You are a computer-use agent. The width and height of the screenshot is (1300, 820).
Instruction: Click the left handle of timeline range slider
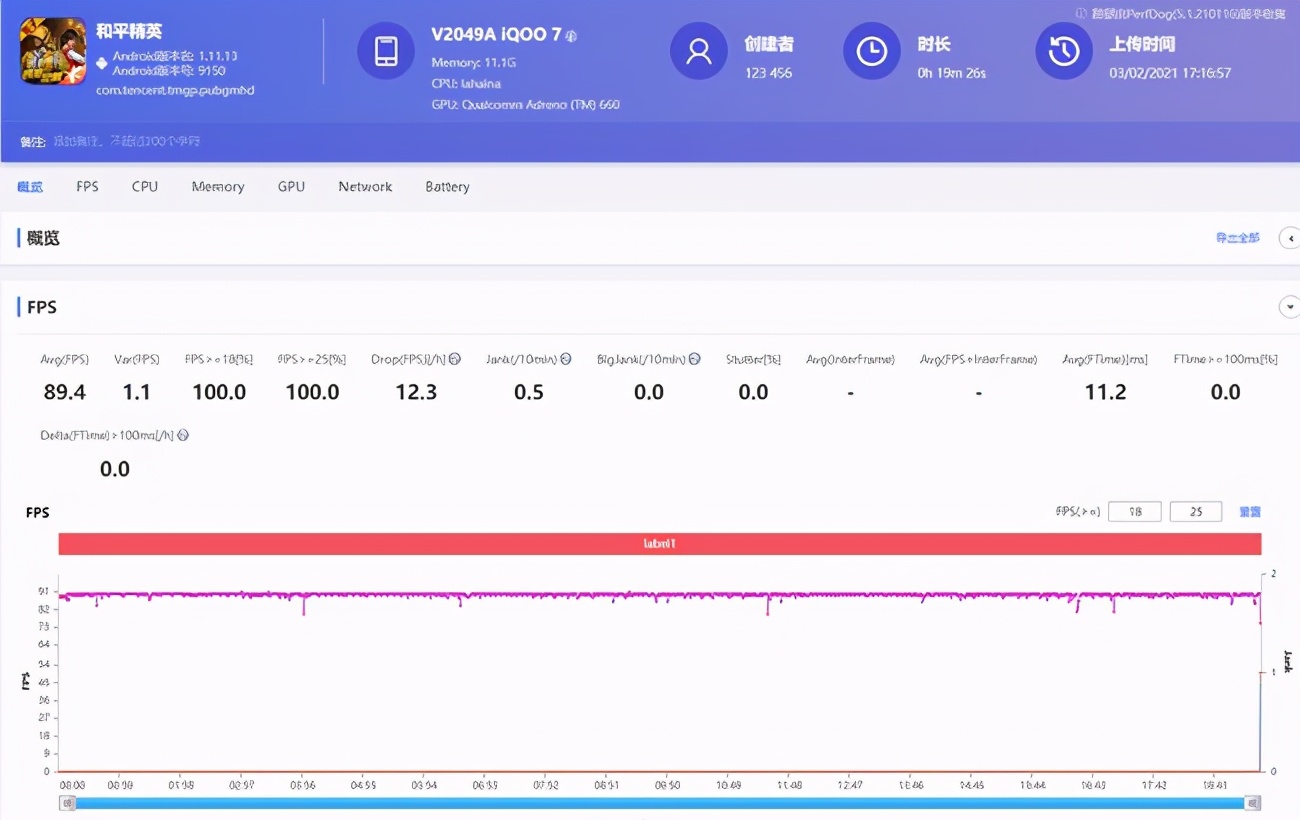(68, 803)
